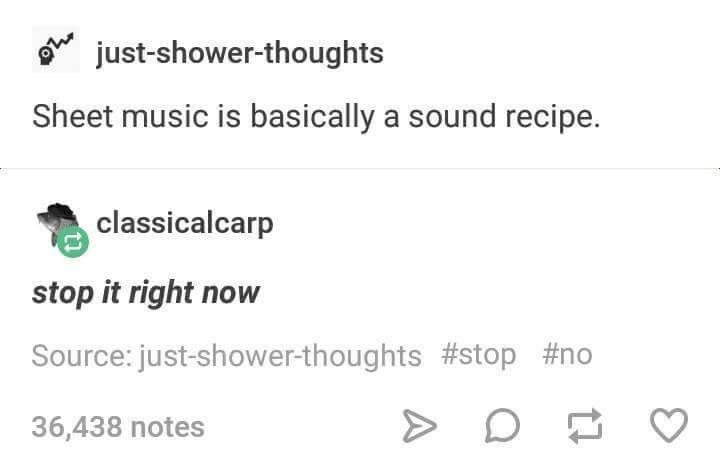Open the just-shower-thoughts avatar image

56,50
